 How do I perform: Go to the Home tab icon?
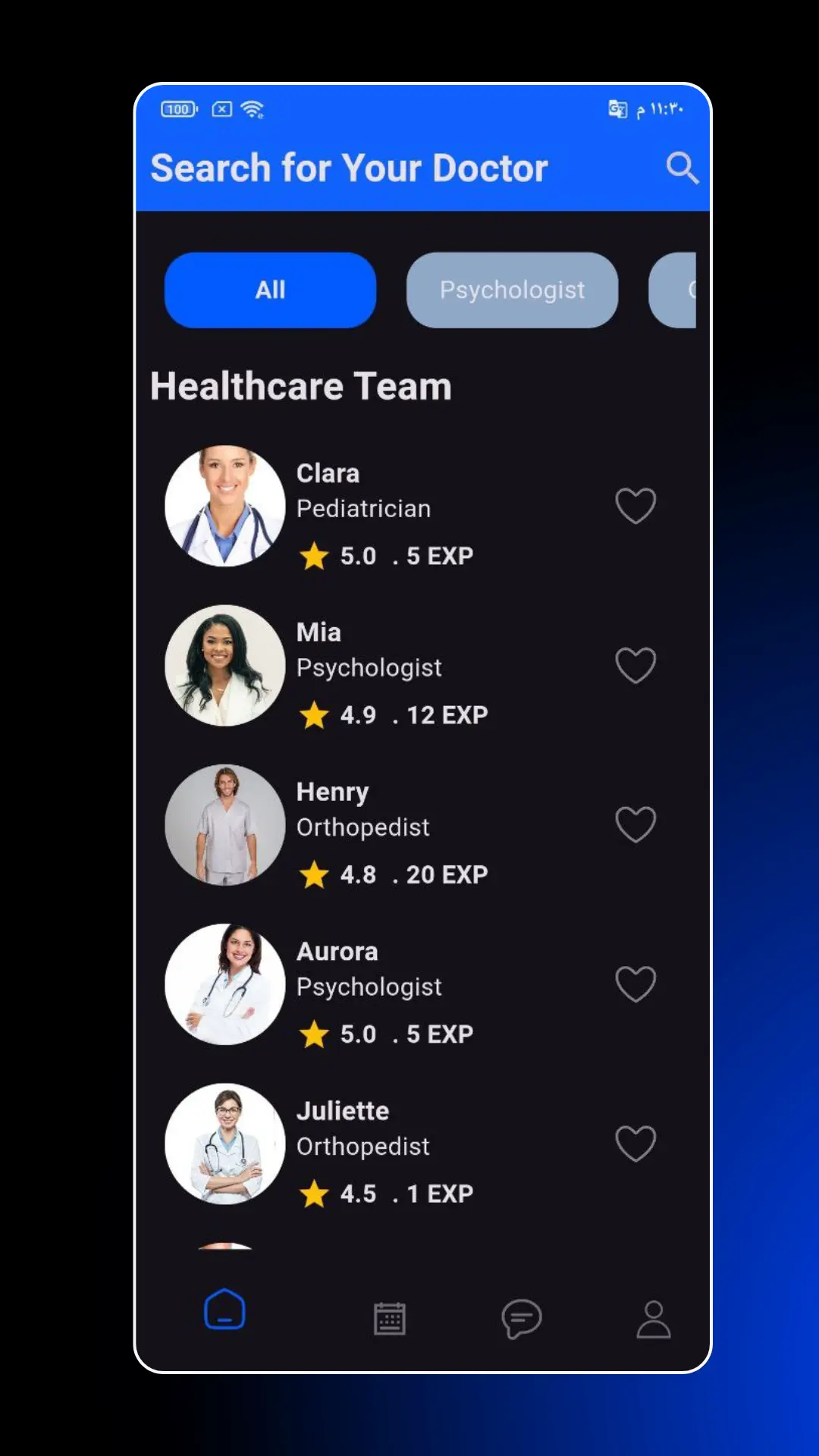pyautogui.click(x=224, y=1309)
